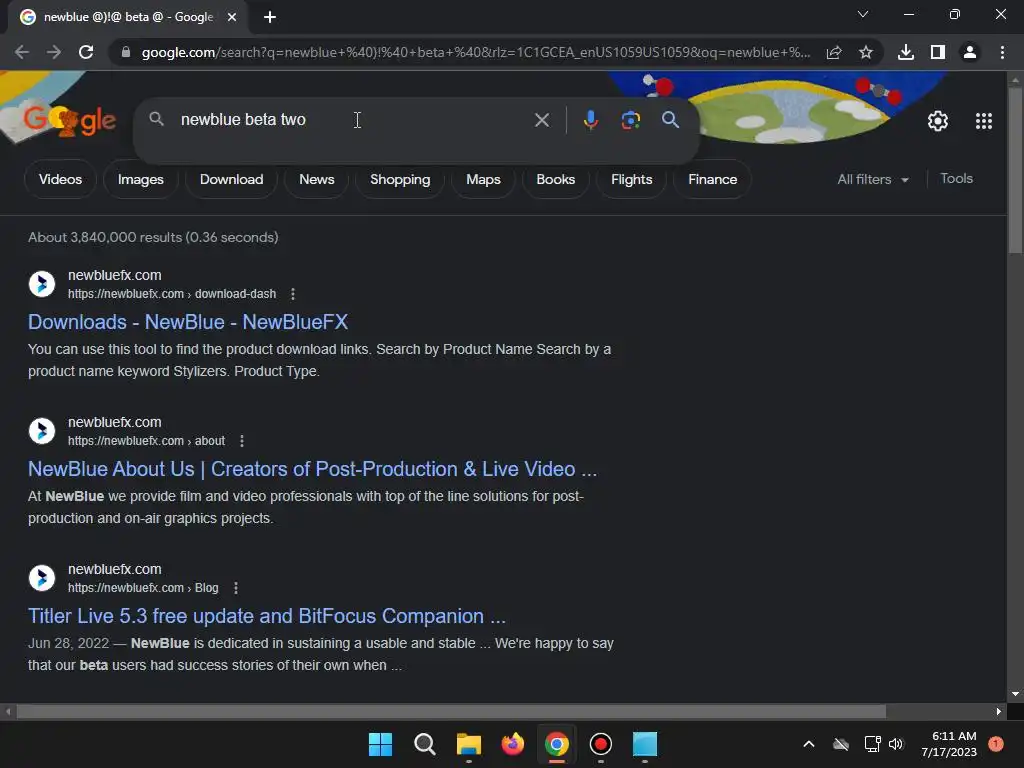
Task: Open Windows taskbar search
Action: [x=424, y=744]
